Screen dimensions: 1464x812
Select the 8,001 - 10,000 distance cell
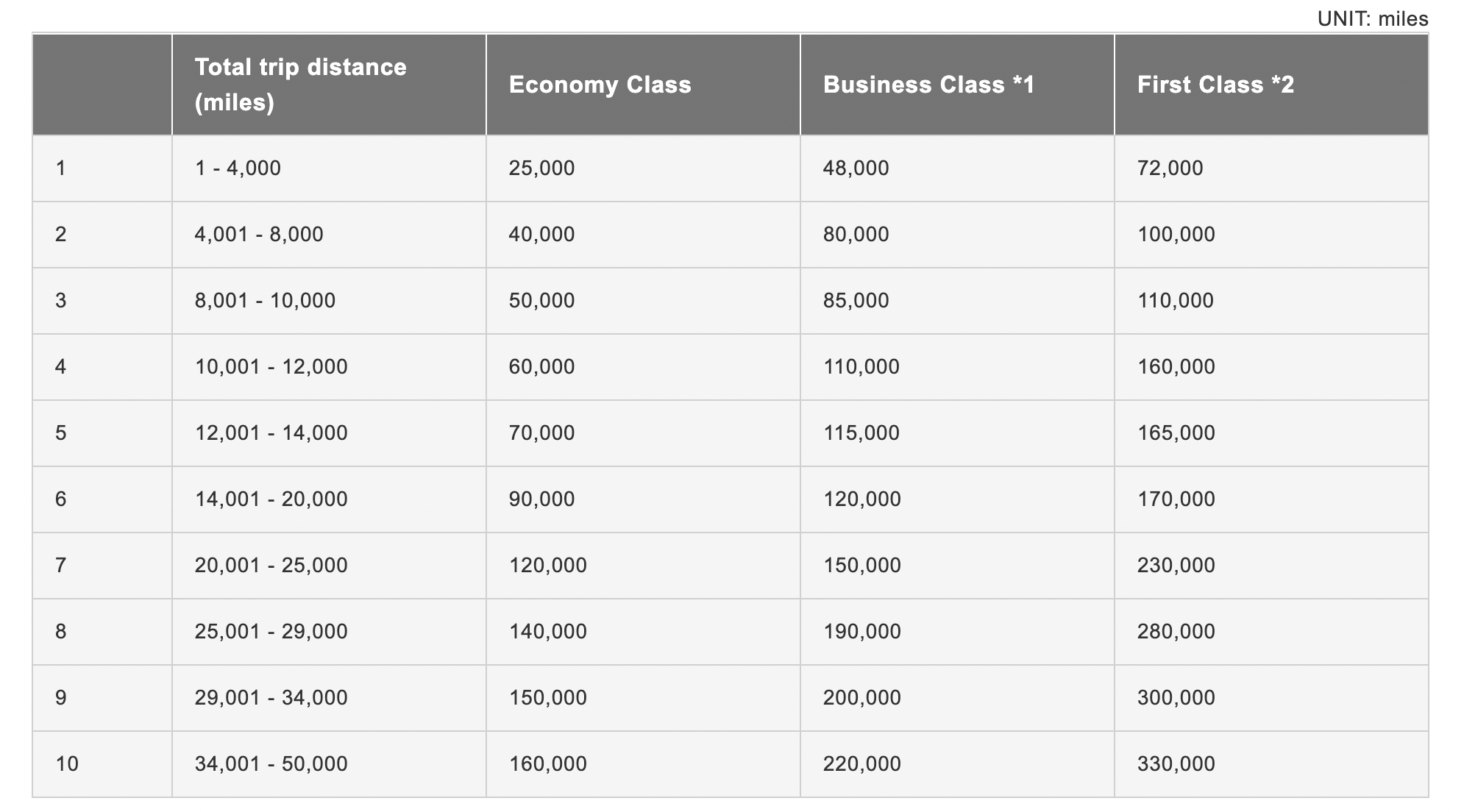[x=265, y=301]
